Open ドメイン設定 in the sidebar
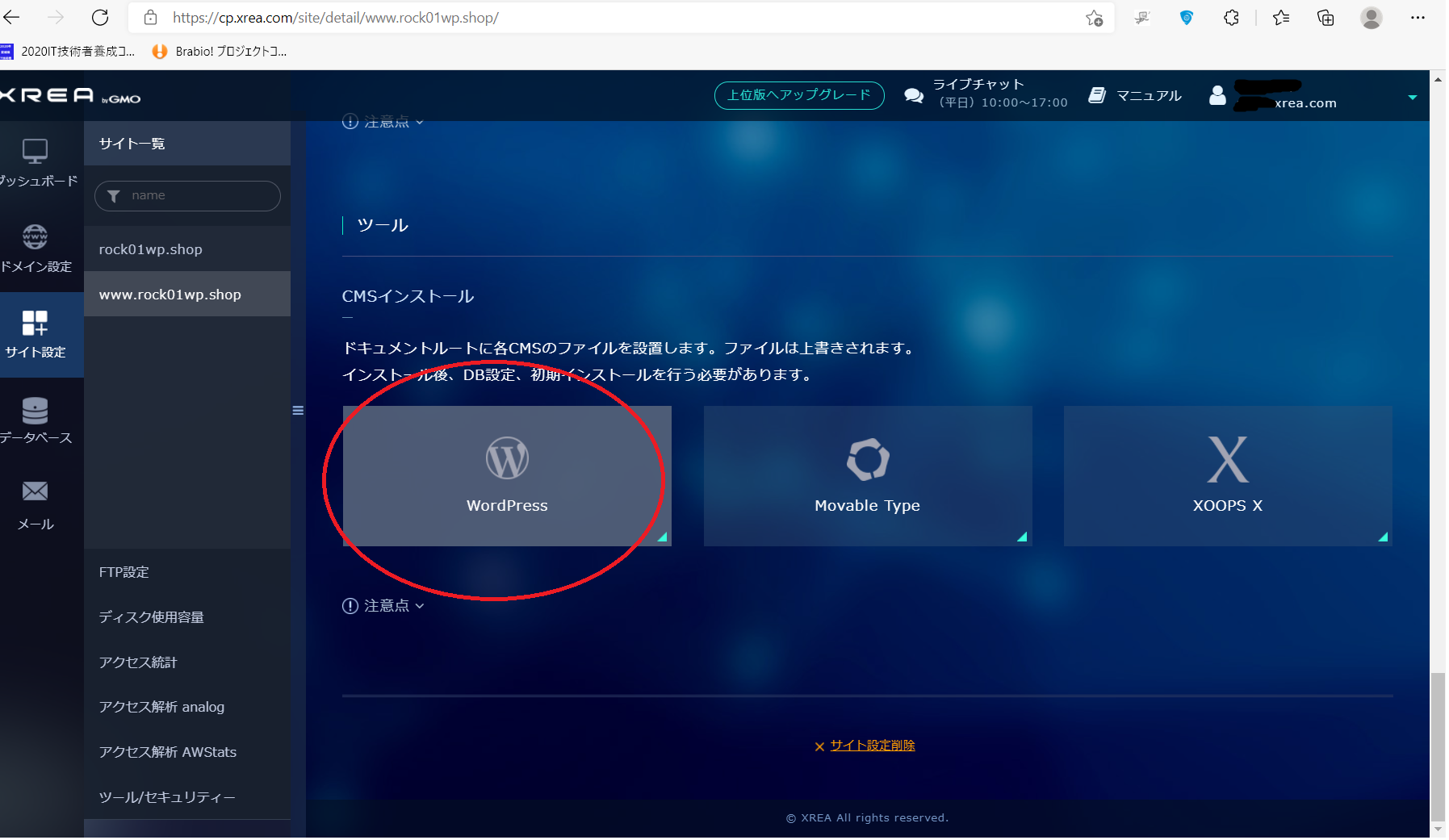The width and height of the screenshot is (1449, 840). point(36,249)
